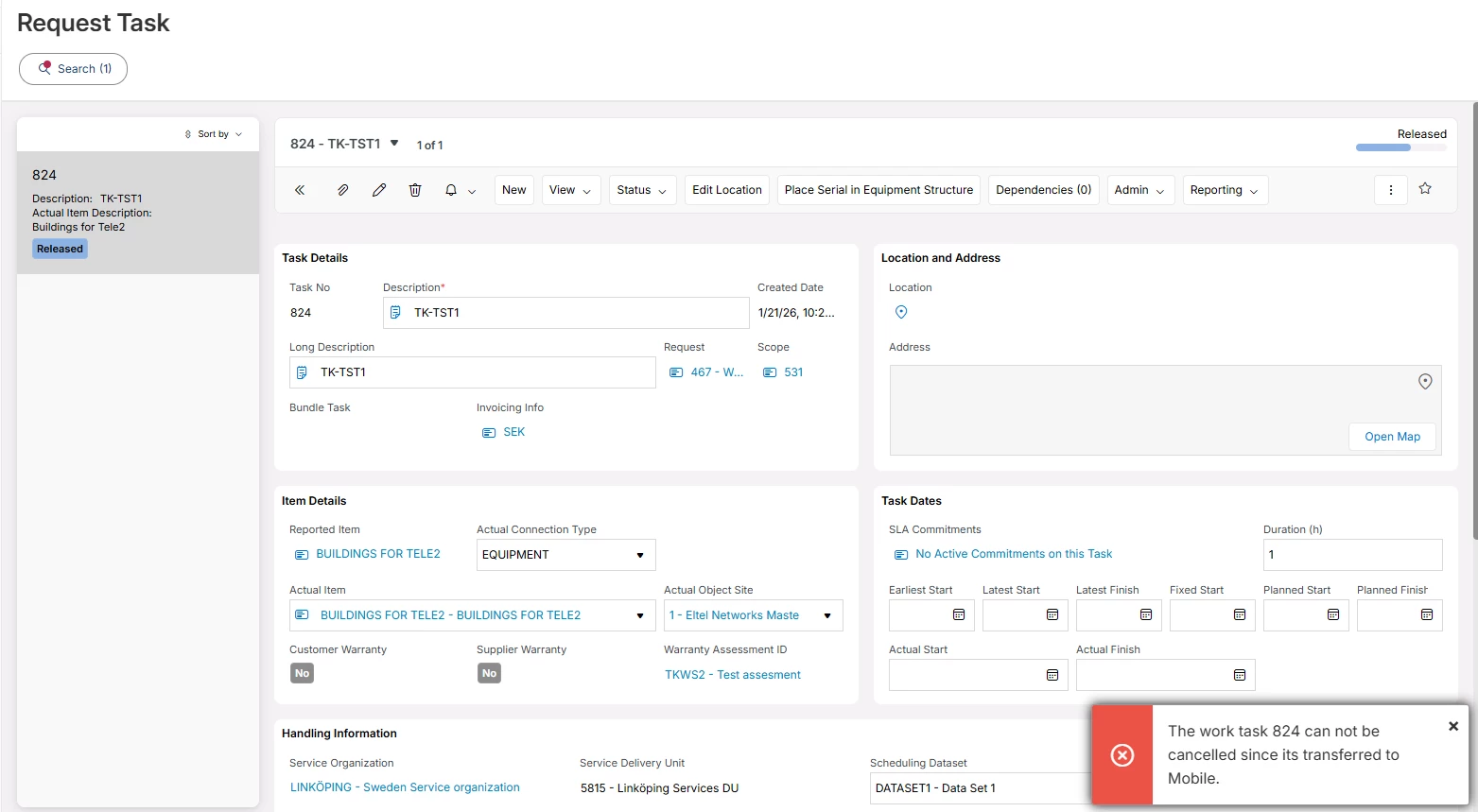Click the location pin icon under Location
Viewport: 1478px width, 812px height.
pyautogui.click(x=901, y=312)
